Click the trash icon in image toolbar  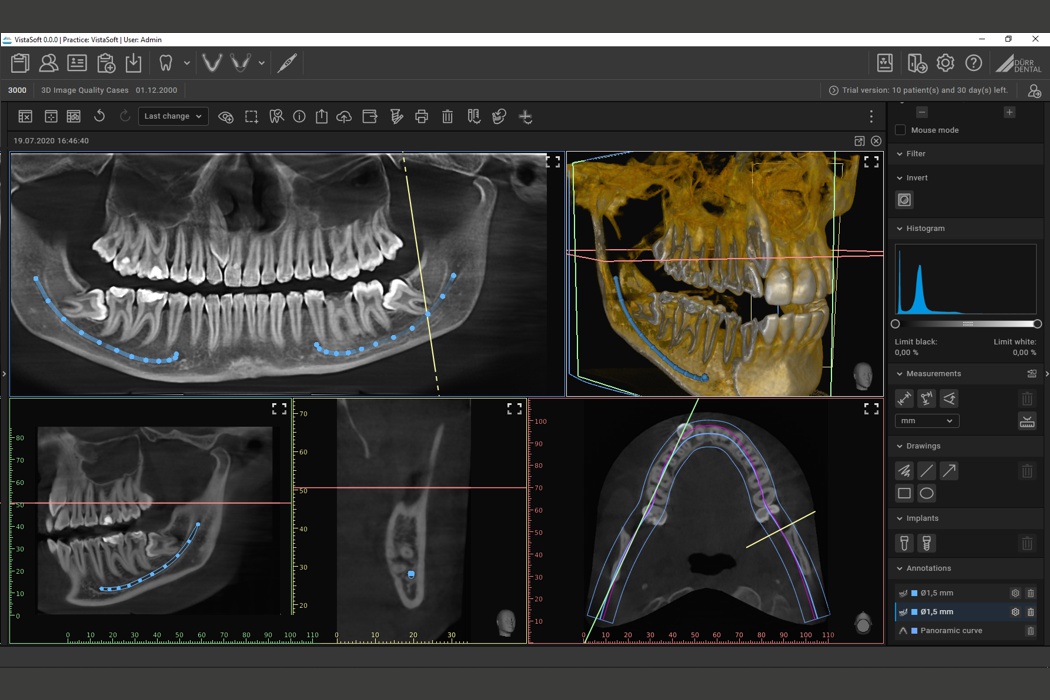coord(447,117)
